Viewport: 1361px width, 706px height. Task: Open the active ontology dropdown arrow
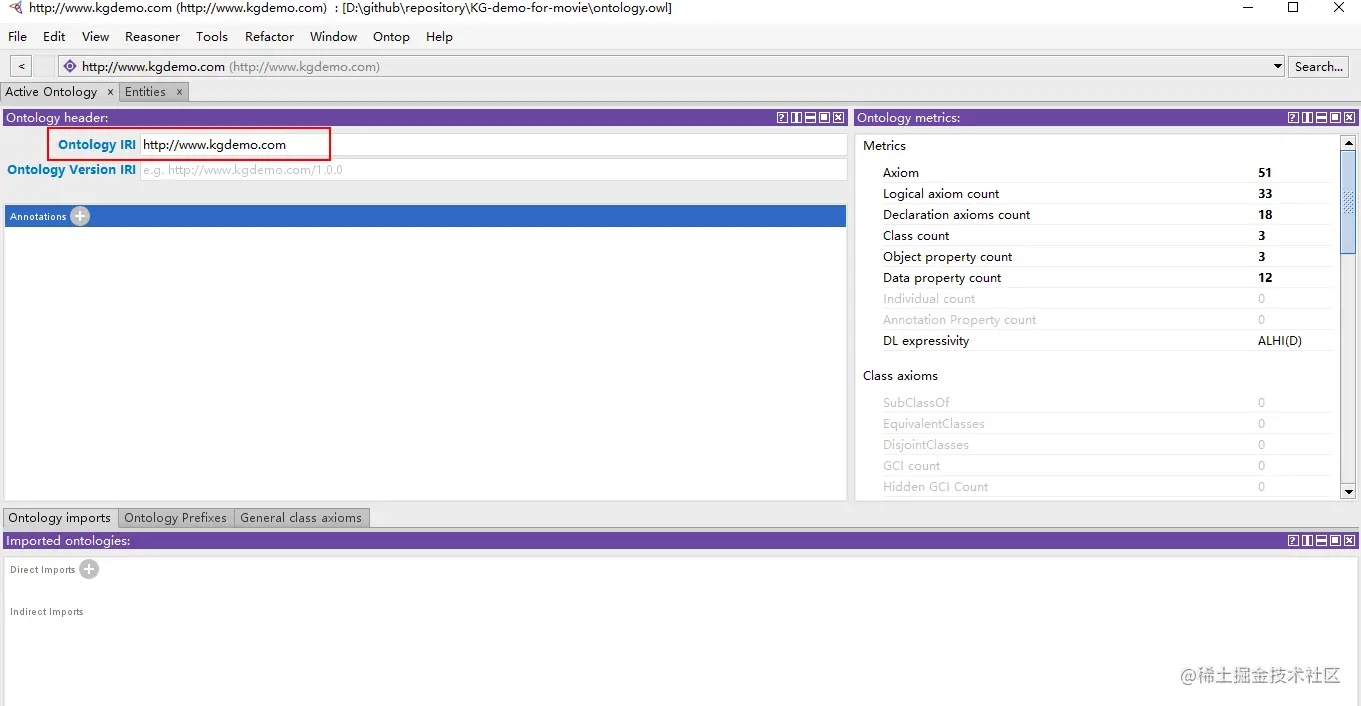[1277, 67]
